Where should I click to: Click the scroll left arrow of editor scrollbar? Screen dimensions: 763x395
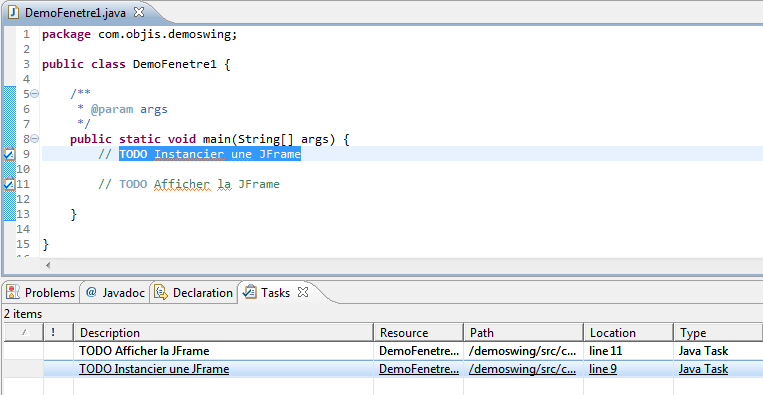pyautogui.click(x=48, y=265)
